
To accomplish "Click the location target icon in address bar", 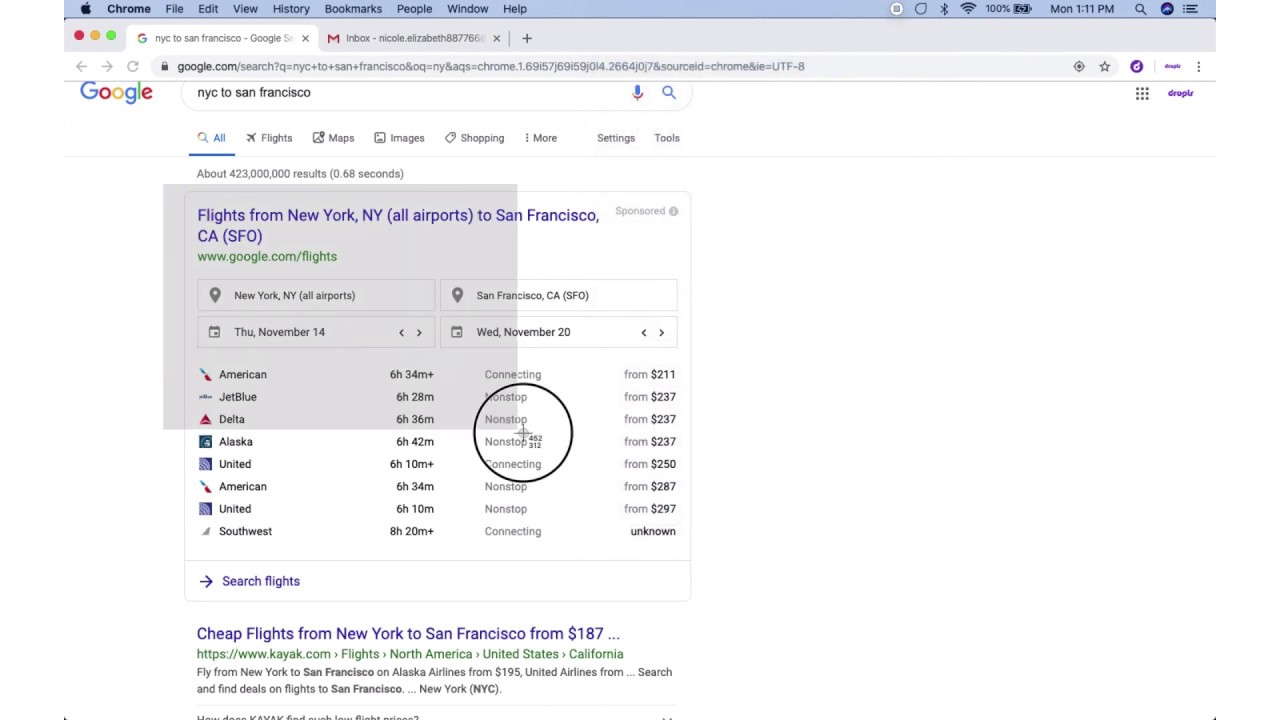I will 1079,66.
